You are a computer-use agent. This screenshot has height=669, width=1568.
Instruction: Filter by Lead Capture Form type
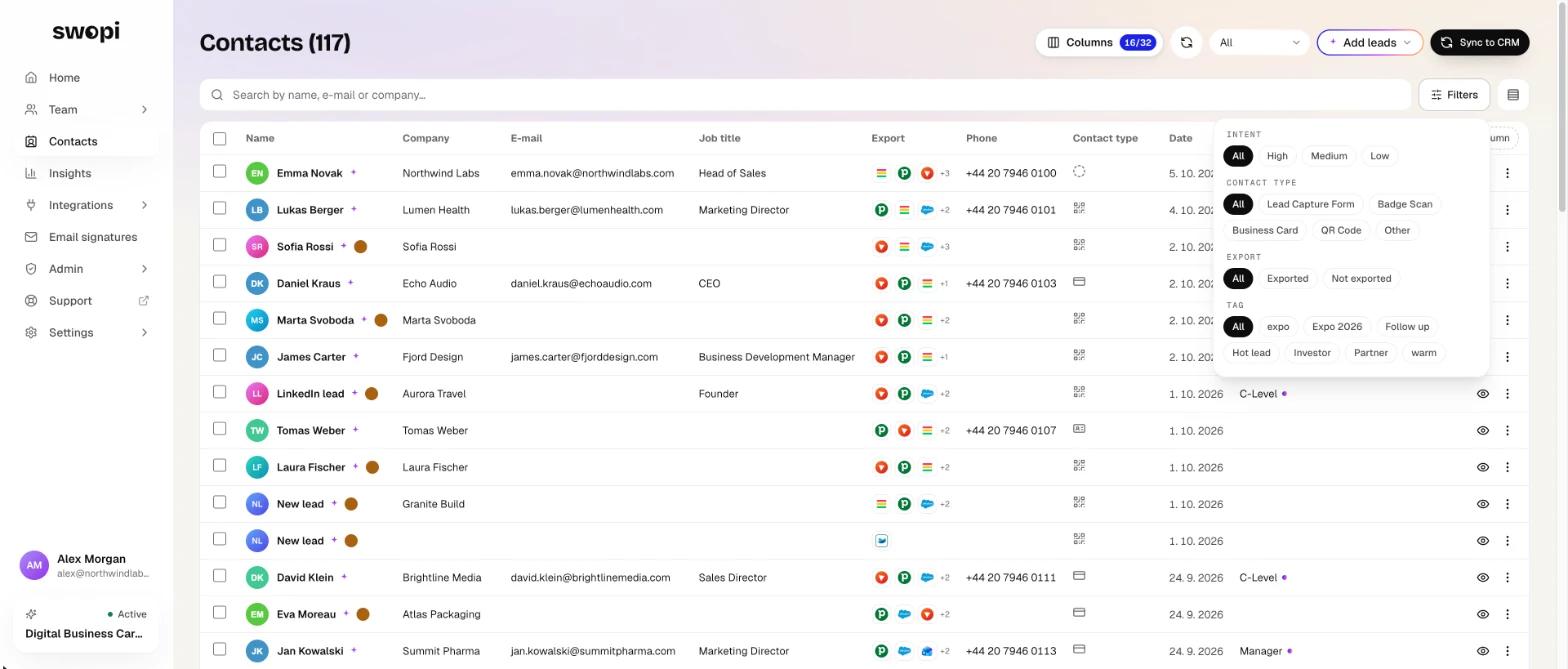[1310, 204]
